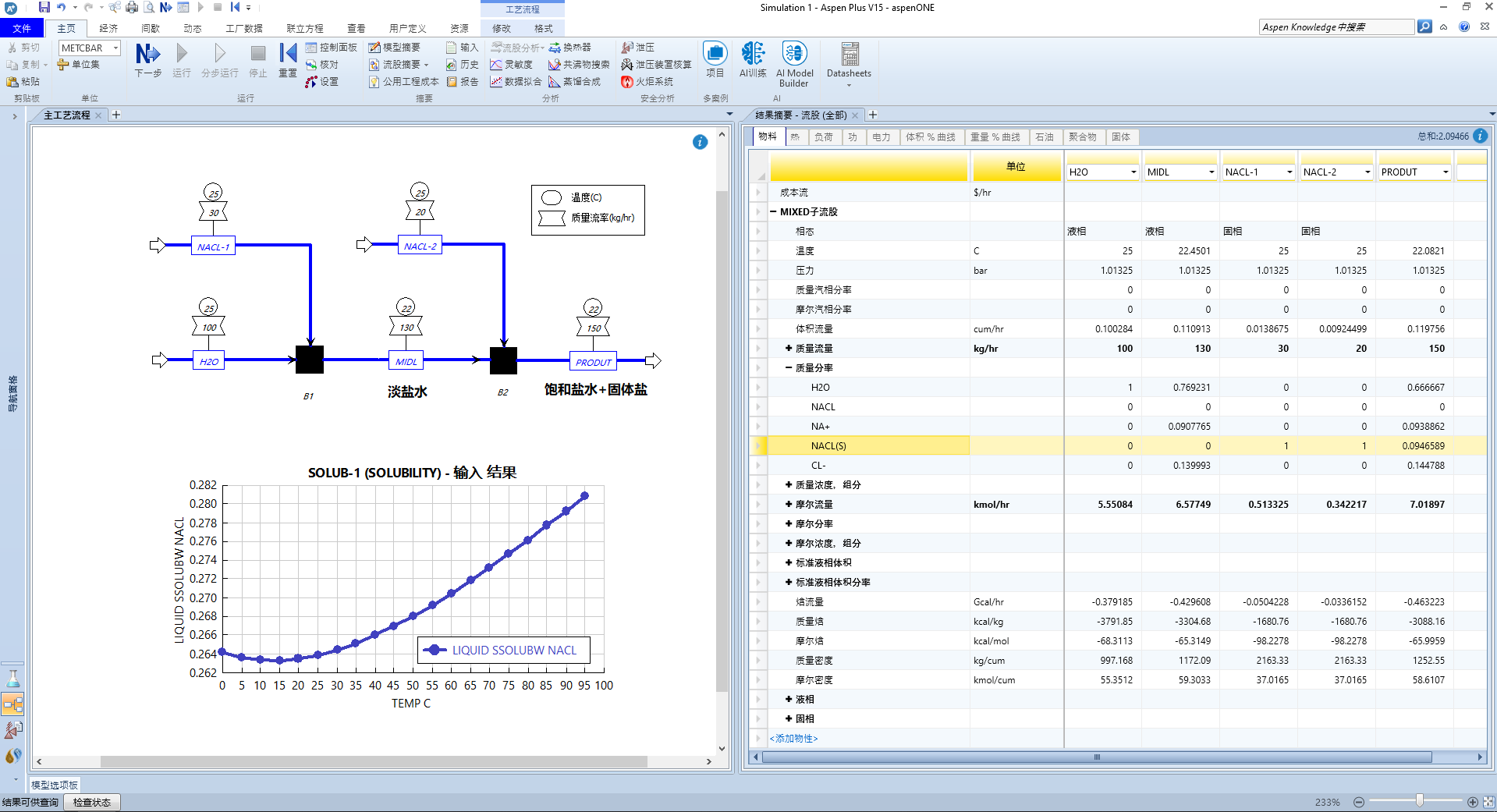This screenshot has height=812, width=1497.
Task: Select the 固体 results tab
Action: point(1121,137)
